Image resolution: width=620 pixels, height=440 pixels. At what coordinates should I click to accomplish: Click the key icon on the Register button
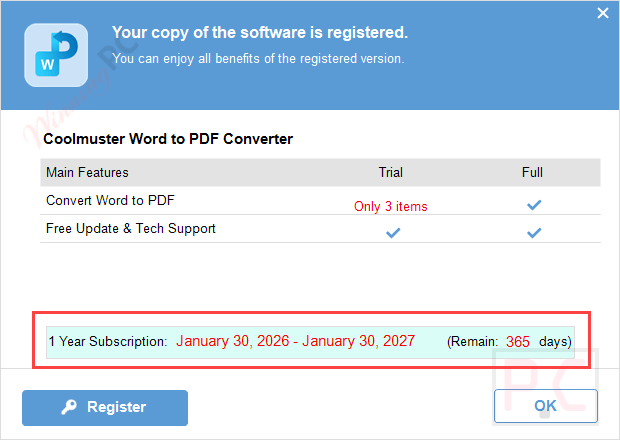pos(69,407)
